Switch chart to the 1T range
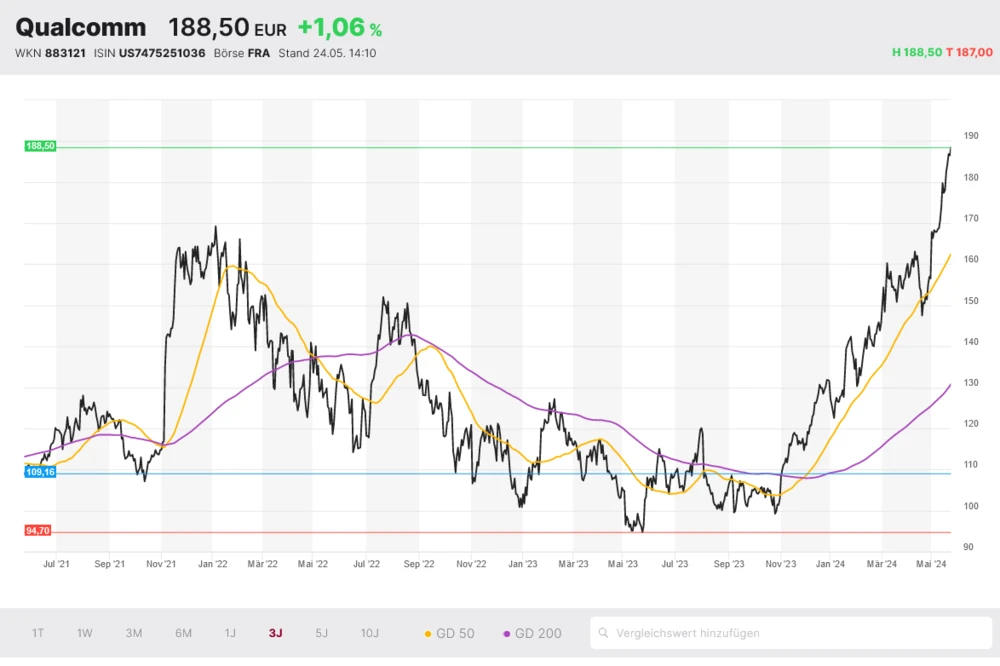 click(x=38, y=633)
